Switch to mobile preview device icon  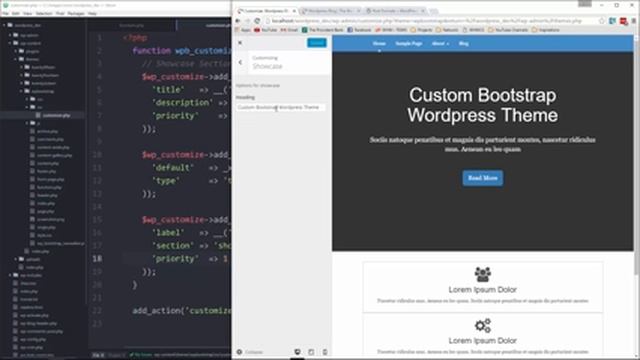coord(325,352)
